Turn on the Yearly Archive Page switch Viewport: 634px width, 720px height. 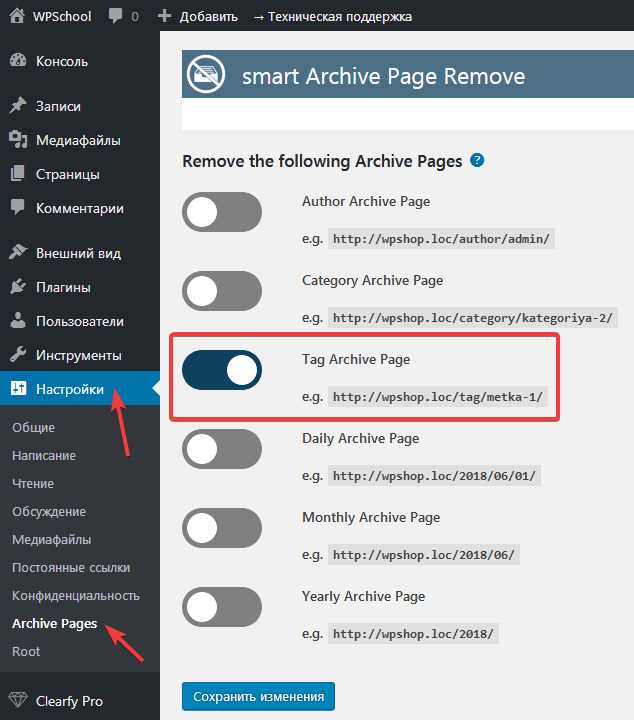[x=222, y=607]
